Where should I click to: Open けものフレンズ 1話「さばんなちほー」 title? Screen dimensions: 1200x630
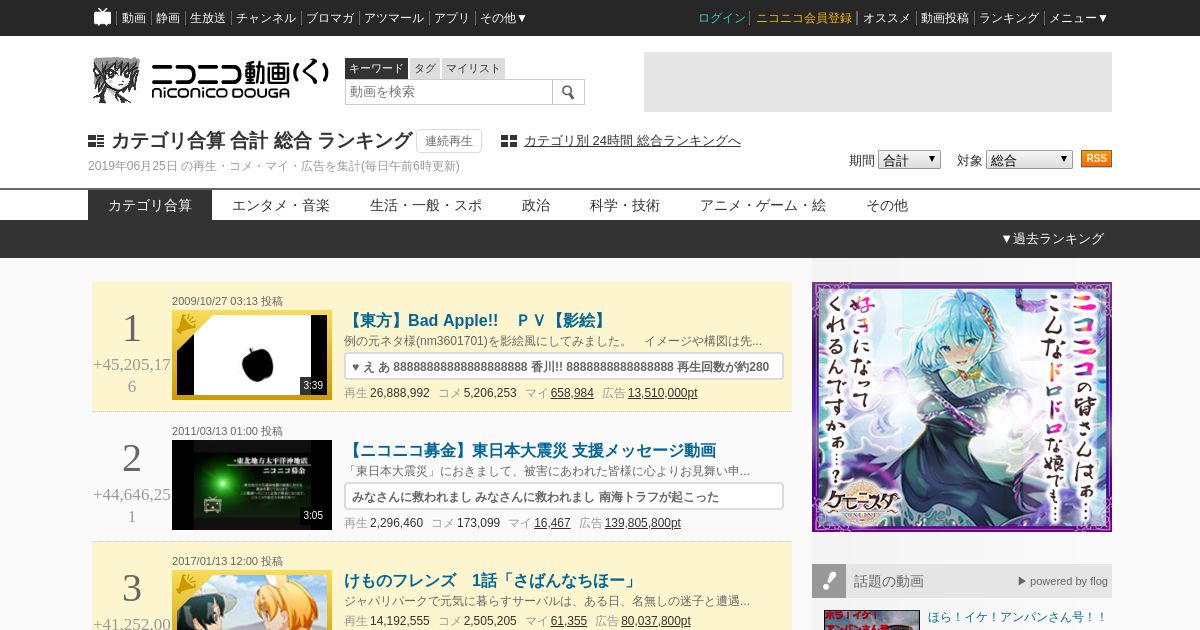click(x=490, y=581)
